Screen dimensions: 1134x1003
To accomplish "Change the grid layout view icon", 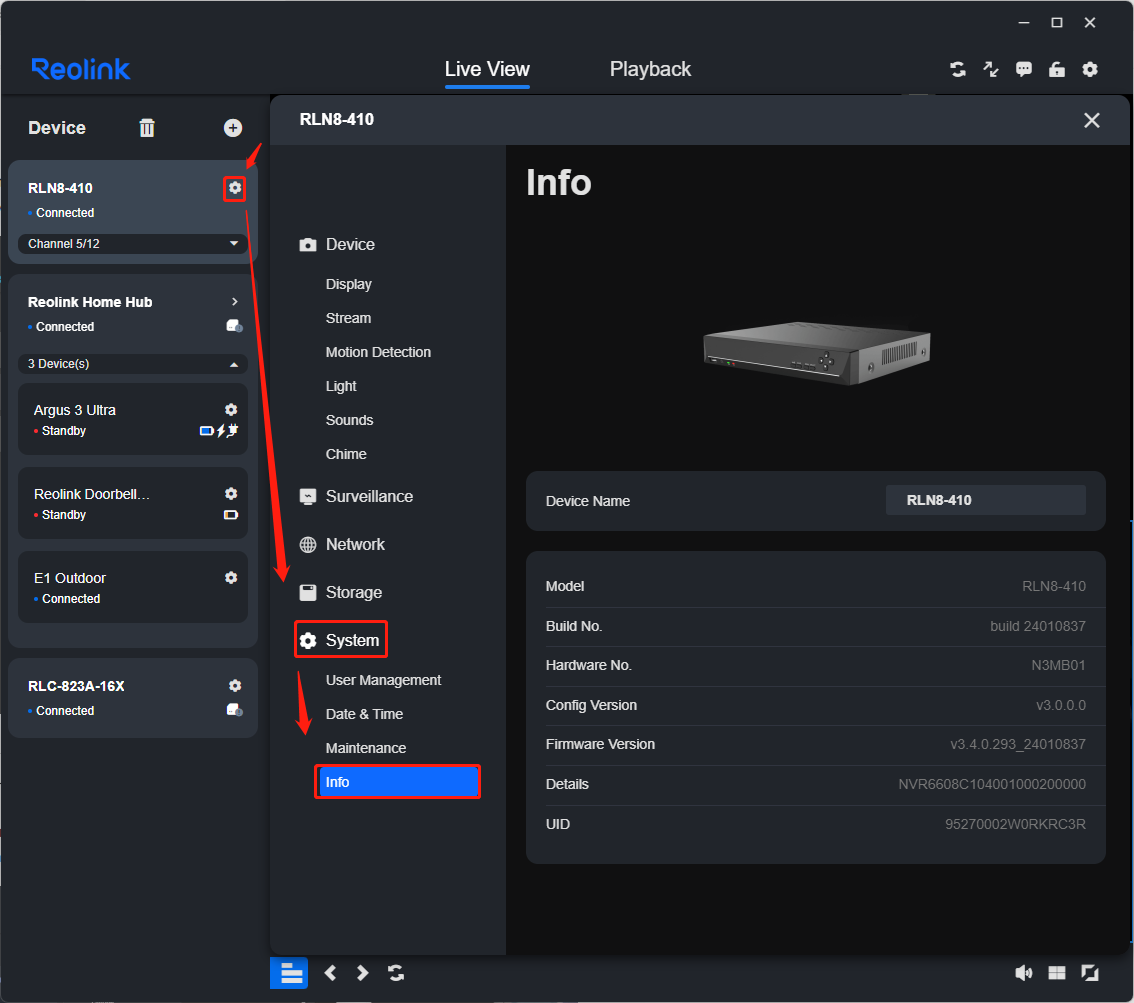I will coord(1057,973).
